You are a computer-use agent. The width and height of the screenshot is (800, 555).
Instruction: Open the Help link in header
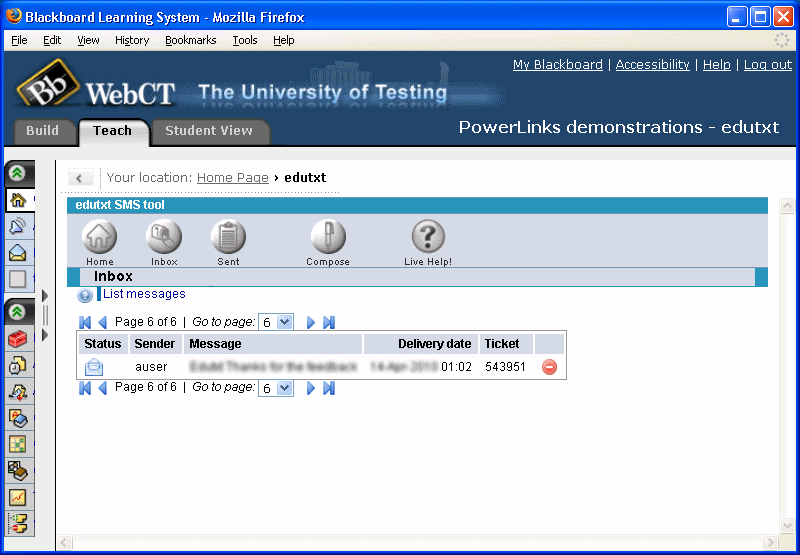point(717,65)
